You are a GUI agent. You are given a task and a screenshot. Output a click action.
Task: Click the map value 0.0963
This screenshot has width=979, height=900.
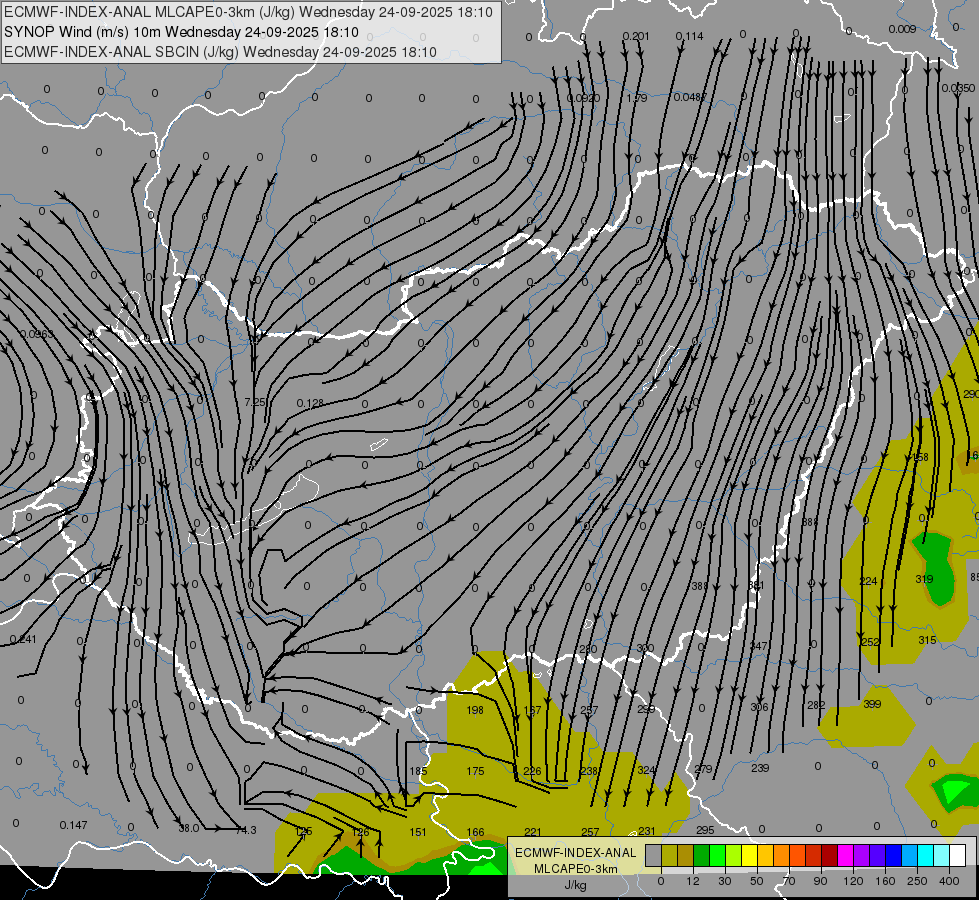pyautogui.click(x=37, y=334)
